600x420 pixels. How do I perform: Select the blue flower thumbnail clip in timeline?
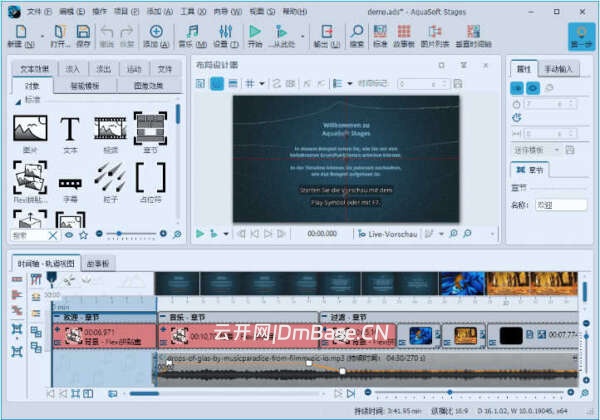[x=421, y=336]
